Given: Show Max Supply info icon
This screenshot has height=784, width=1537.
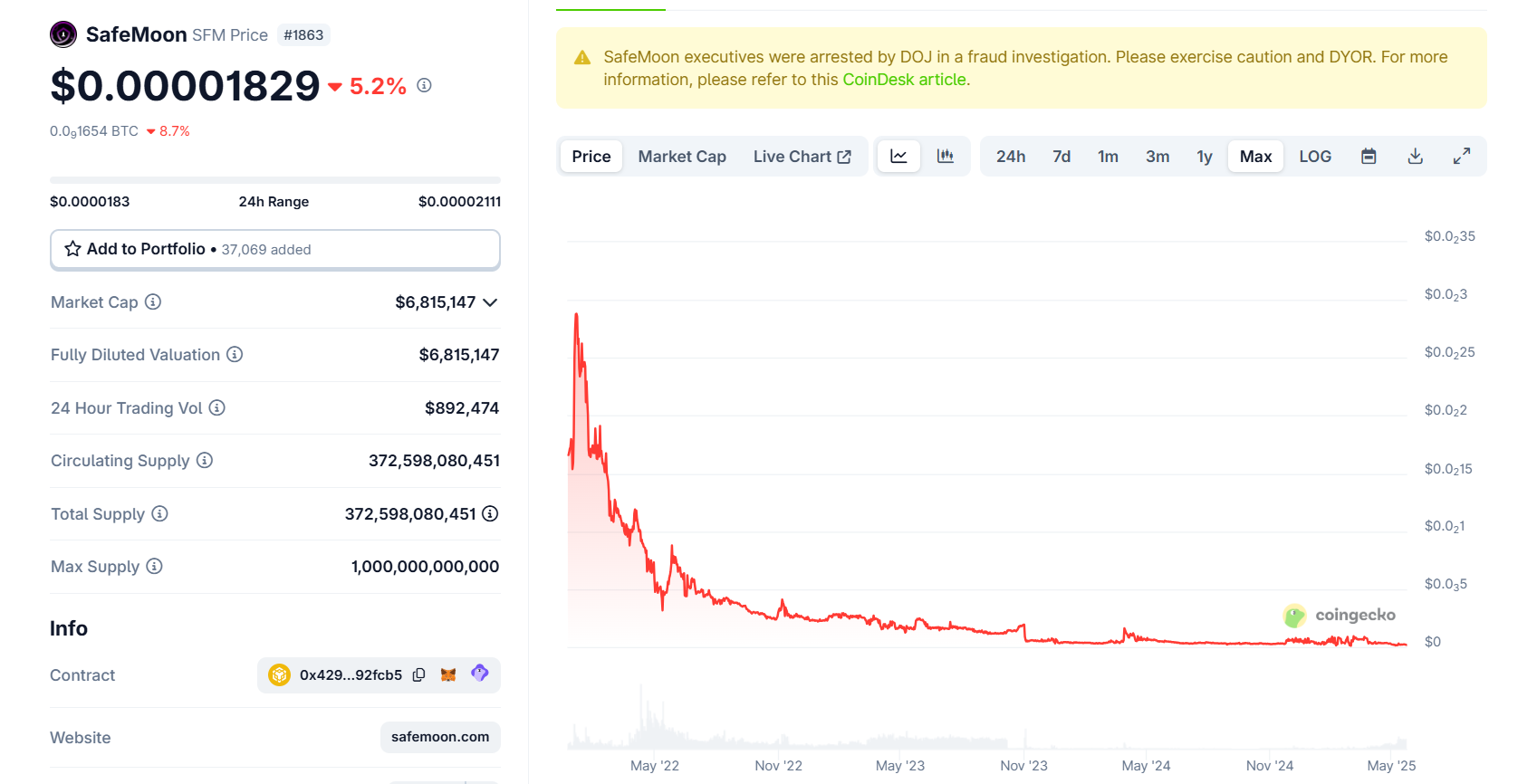Looking at the screenshot, I should 154,566.
